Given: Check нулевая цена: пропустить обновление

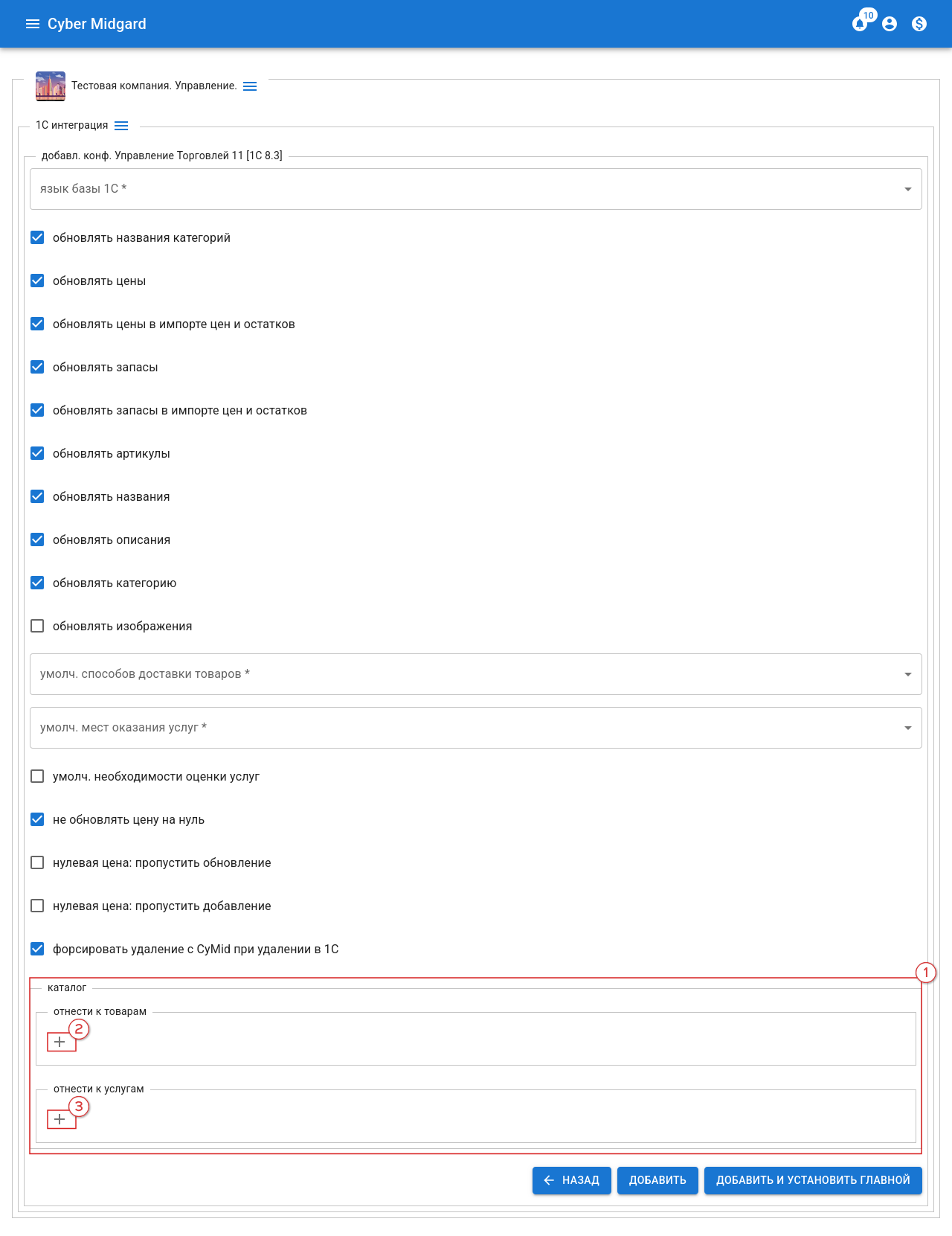Looking at the screenshot, I should click(x=37, y=862).
